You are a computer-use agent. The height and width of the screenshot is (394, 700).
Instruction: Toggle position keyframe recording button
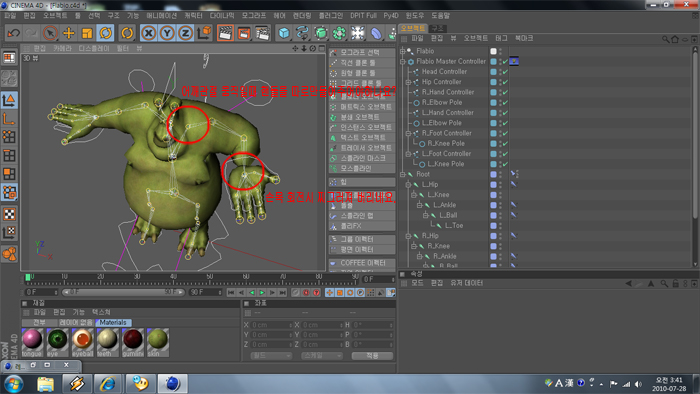point(329,293)
